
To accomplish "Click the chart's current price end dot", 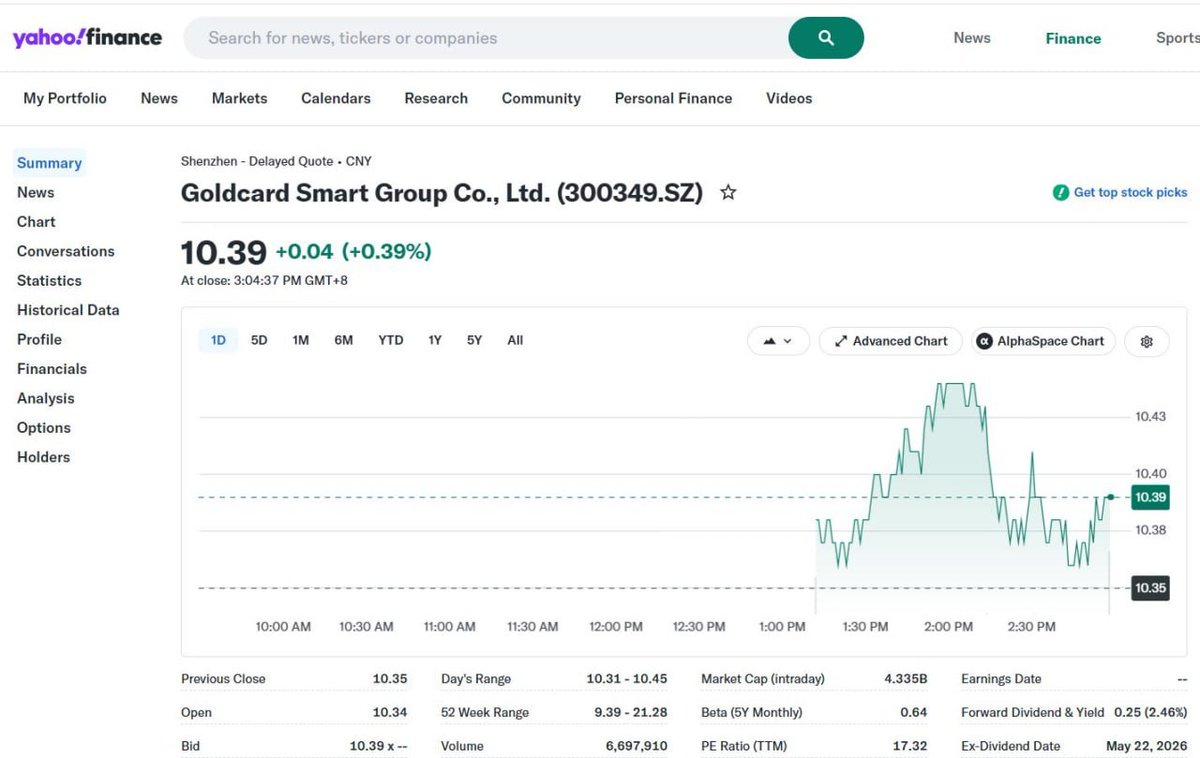I will click(x=1110, y=497).
